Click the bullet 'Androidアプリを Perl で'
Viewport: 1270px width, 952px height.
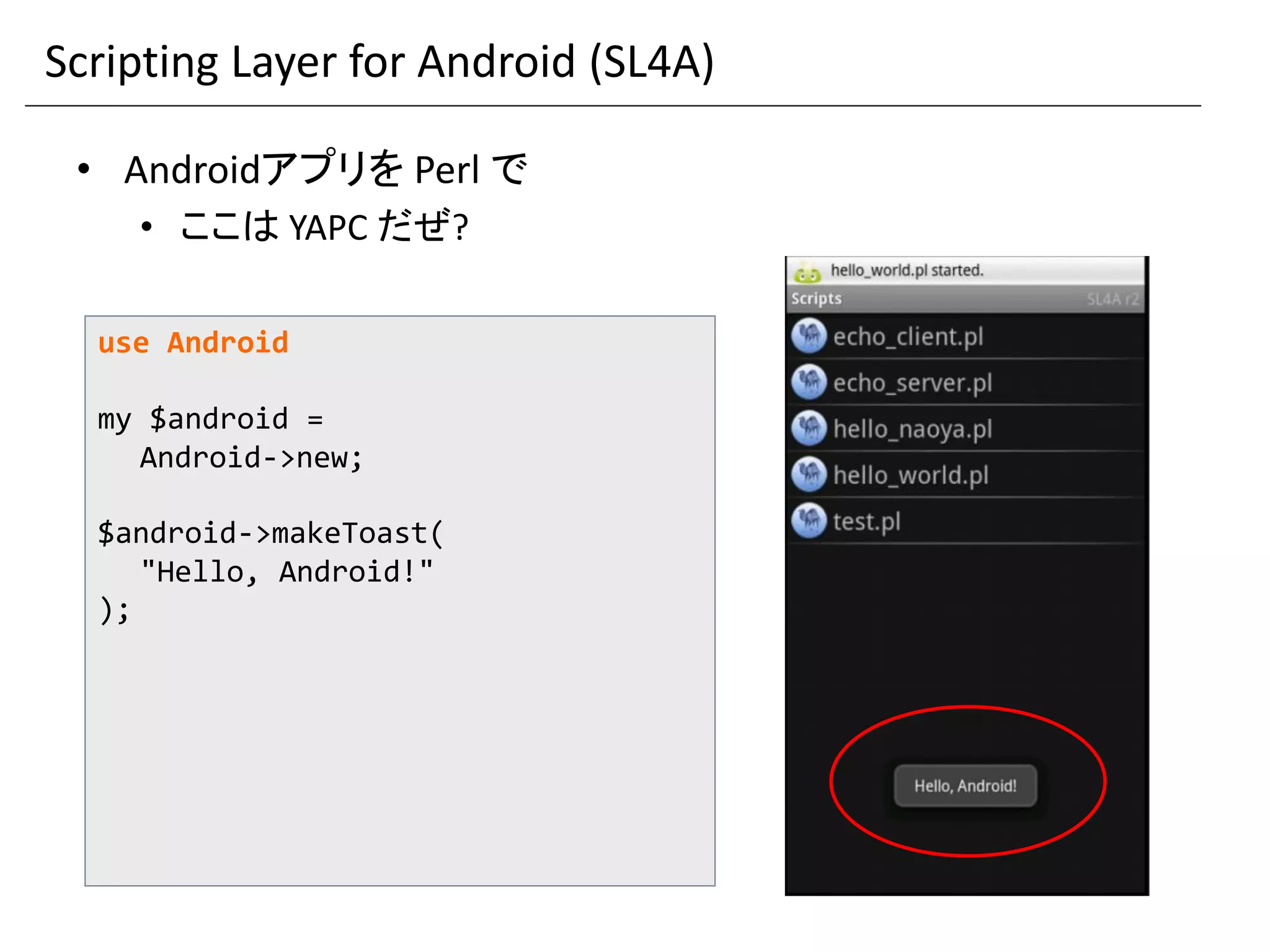click(x=326, y=169)
